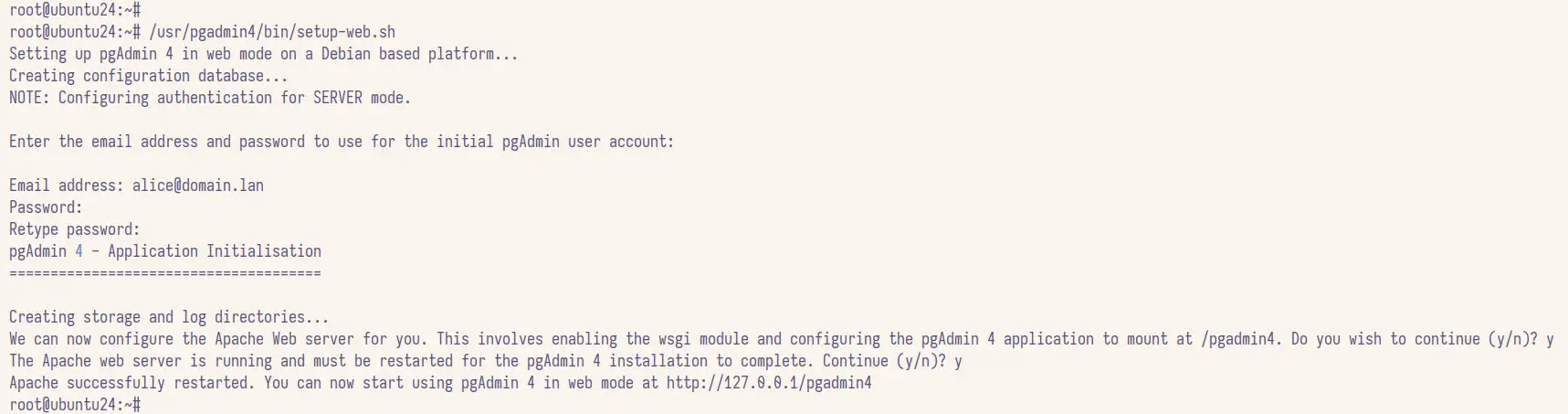The width and height of the screenshot is (1568, 414).
Task: Click the row of equals signs separator
Action: 165,273
